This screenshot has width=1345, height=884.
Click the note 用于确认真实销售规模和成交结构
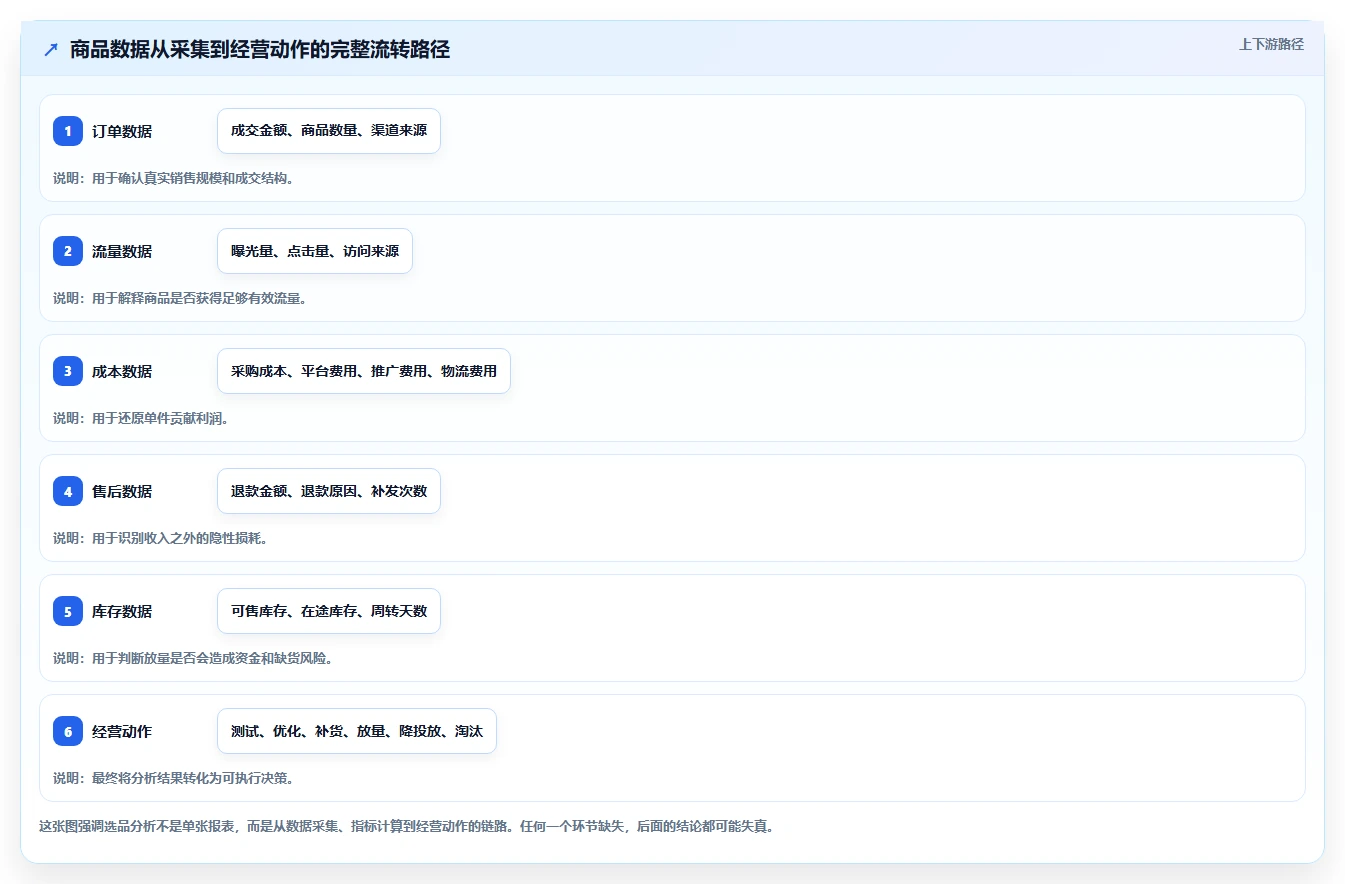click(192, 178)
